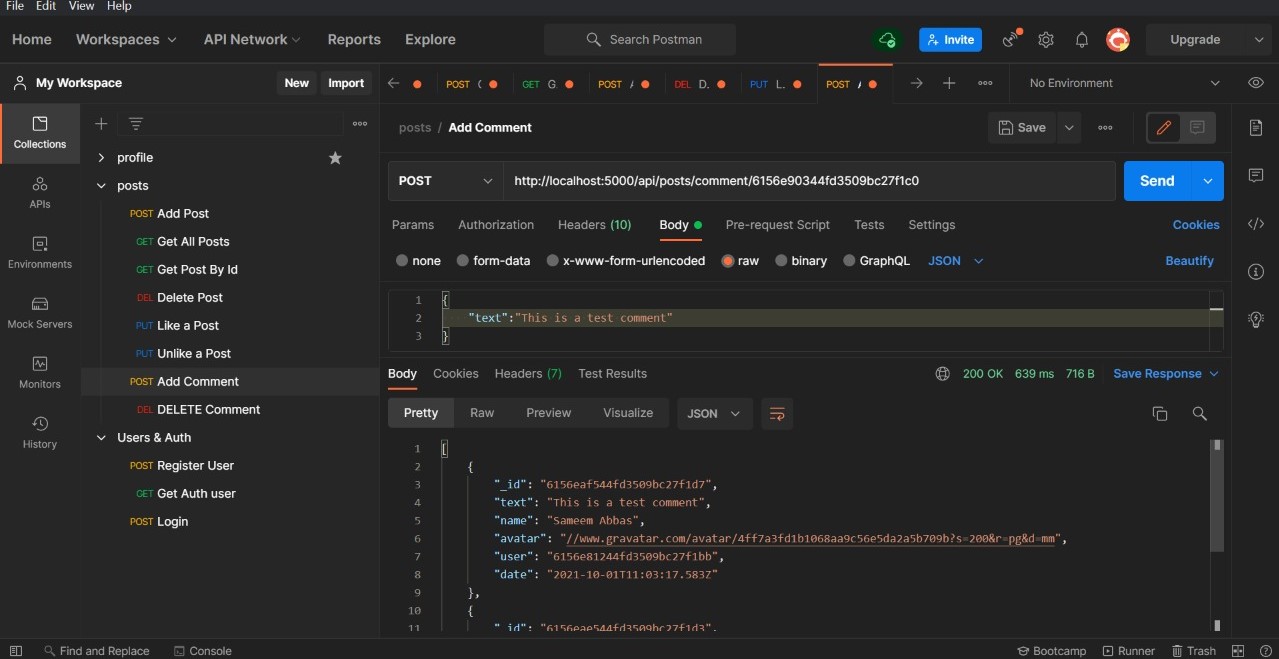Image resolution: width=1279 pixels, height=659 pixels.
Task: Open the No Environment selector
Action: tap(1125, 83)
